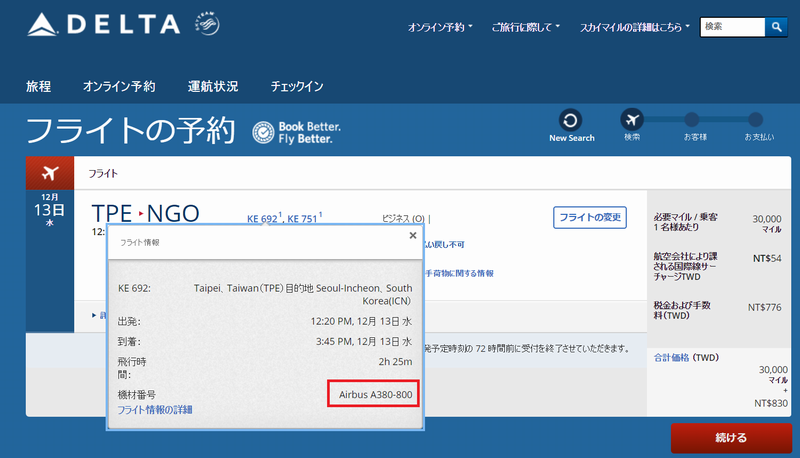Image resolution: width=800 pixels, height=458 pixels.
Task: Select the 運航状況 navigation tab
Action: point(213,86)
